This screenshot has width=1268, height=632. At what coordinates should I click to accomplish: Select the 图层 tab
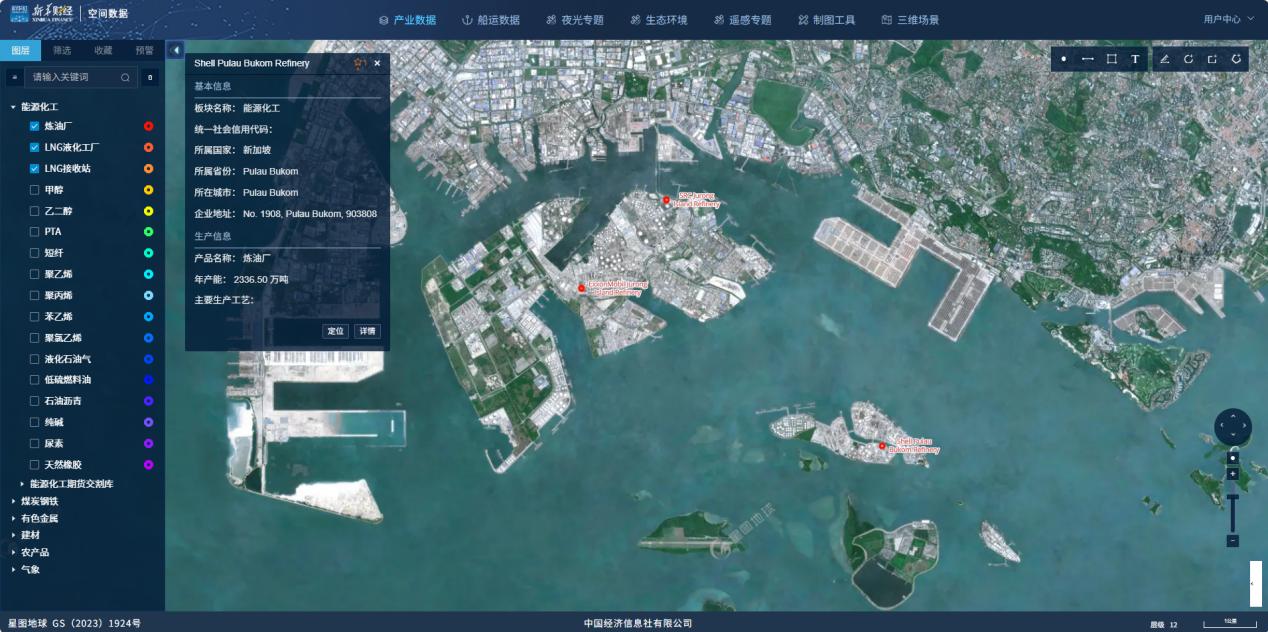[20, 50]
